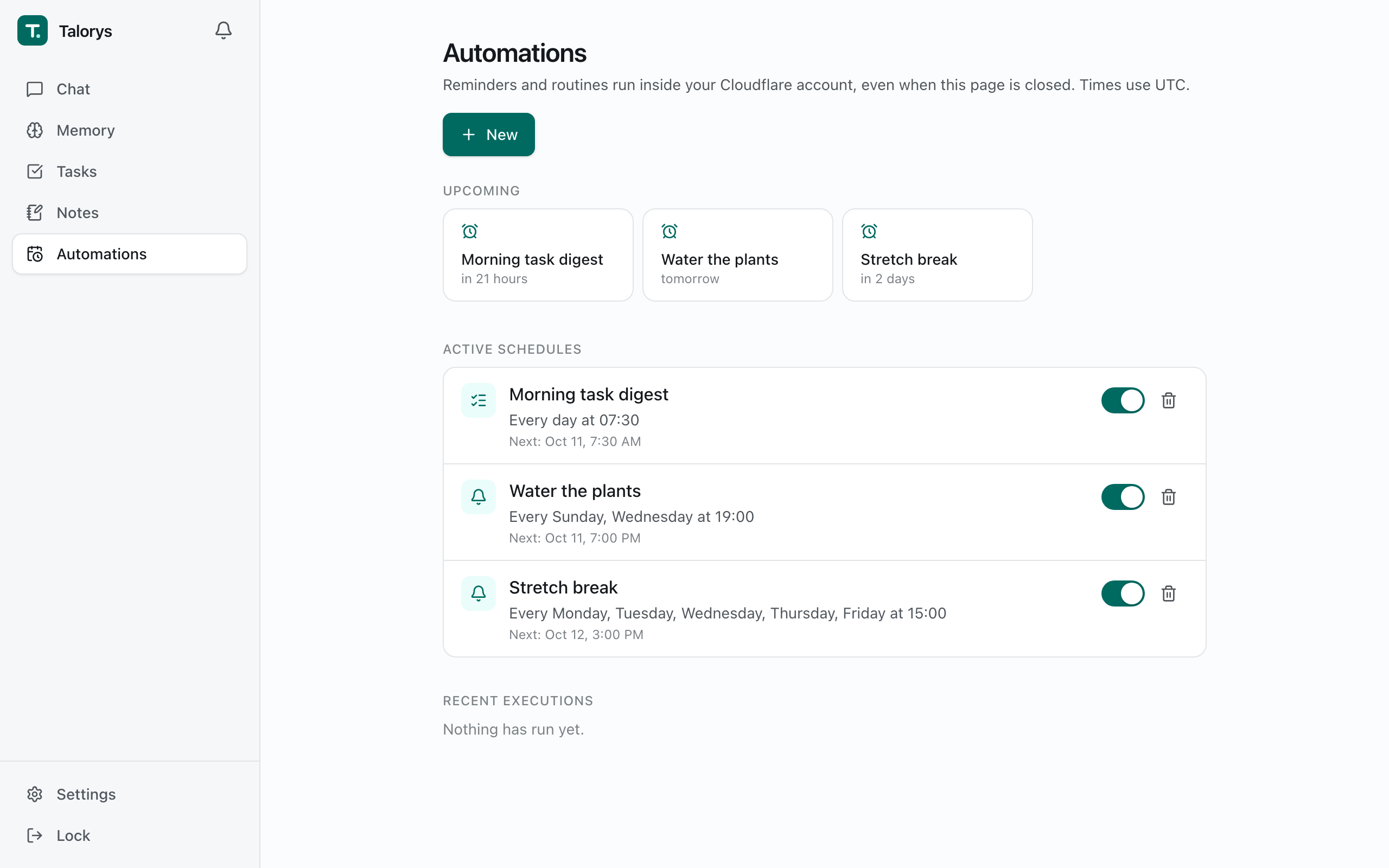Click 'Nothing has run yet.' text
The image size is (1389, 868).
513,729
